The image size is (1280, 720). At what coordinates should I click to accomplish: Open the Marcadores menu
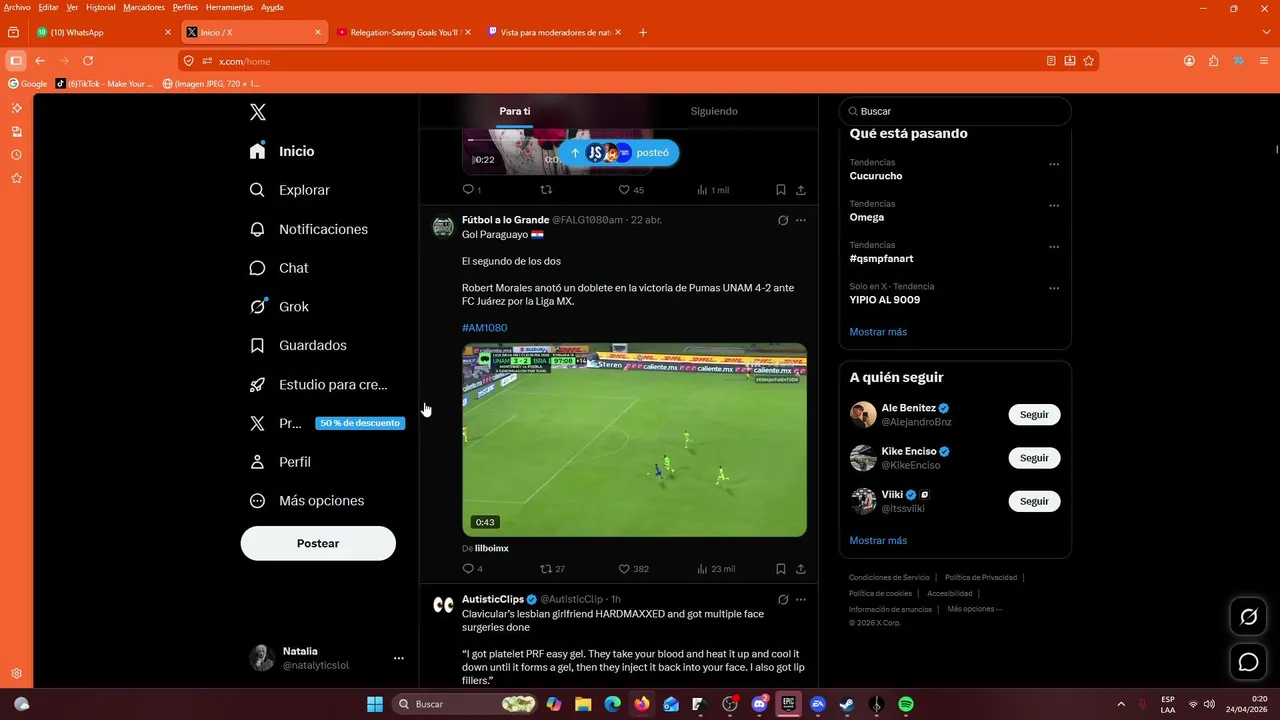[144, 7]
